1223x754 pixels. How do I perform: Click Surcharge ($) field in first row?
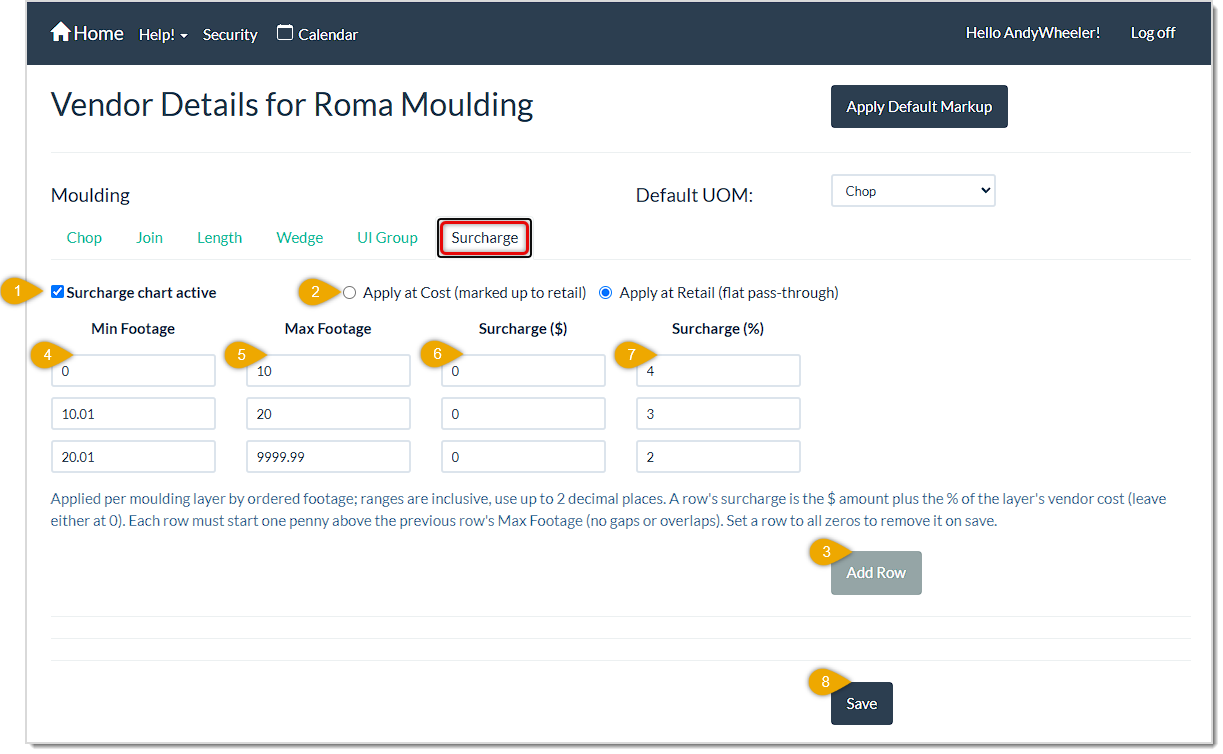pyautogui.click(x=523, y=371)
